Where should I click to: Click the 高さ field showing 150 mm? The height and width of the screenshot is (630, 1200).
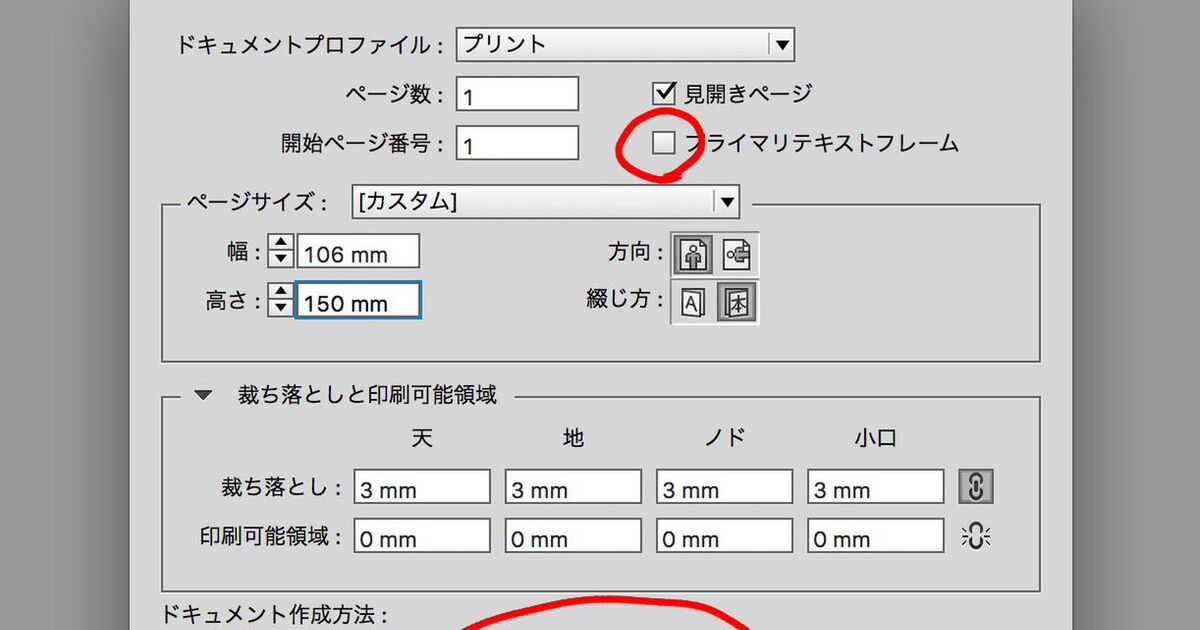click(x=358, y=301)
